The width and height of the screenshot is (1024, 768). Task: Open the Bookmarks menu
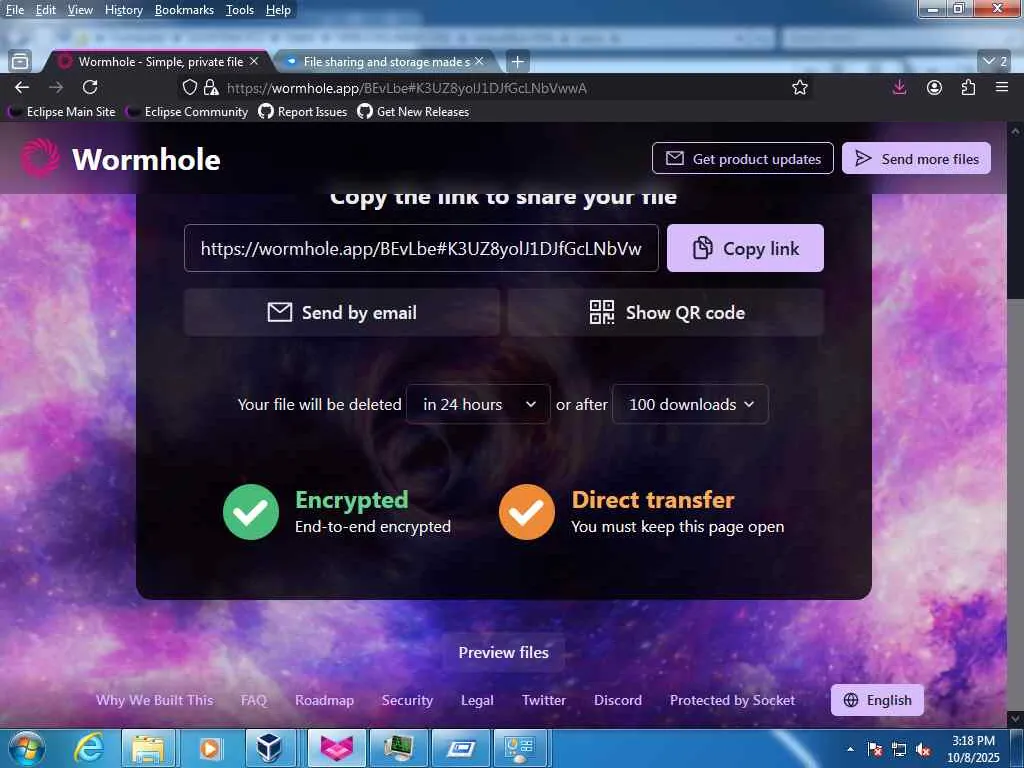184,10
